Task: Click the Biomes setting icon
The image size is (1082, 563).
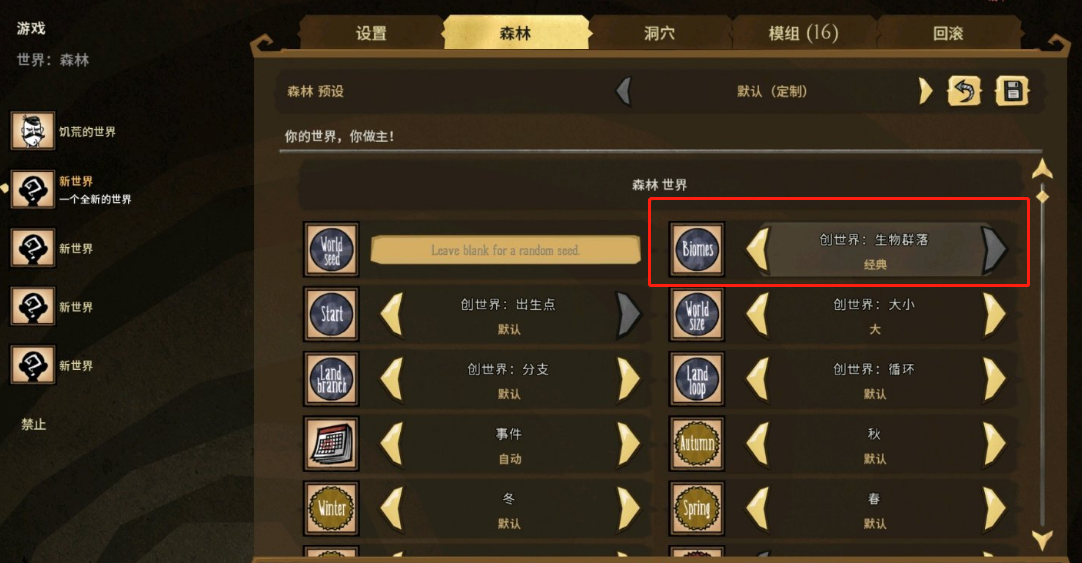Action: click(697, 249)
